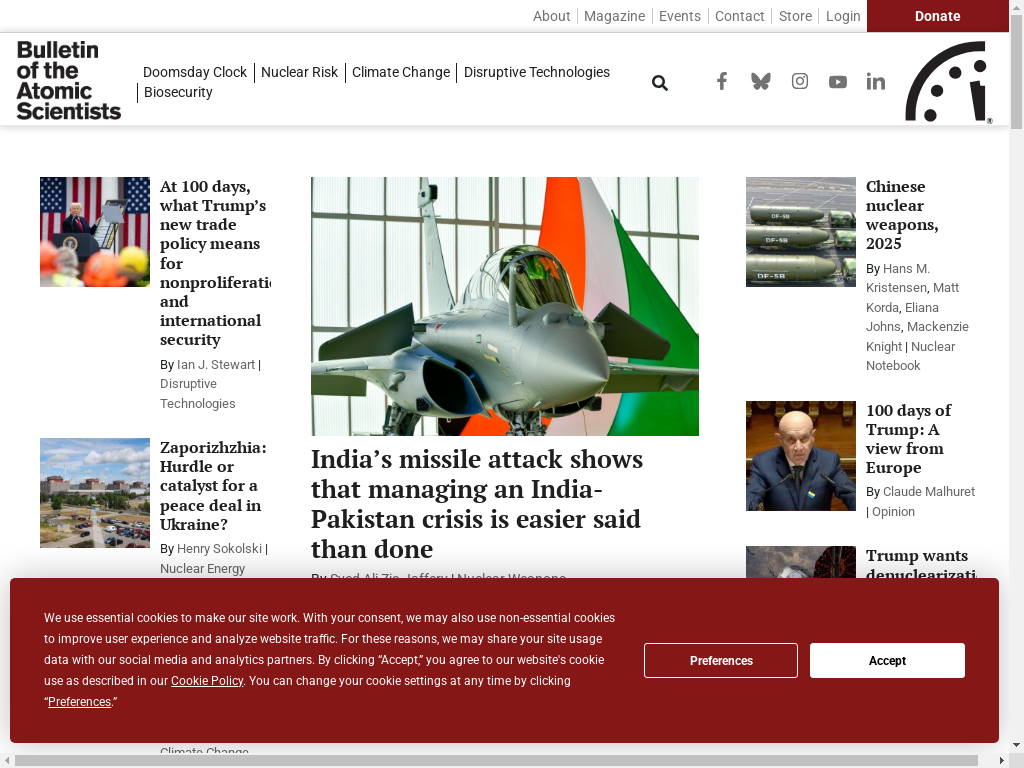The image size is (1024, 768).
Task: Click the Doomsday Clock logo icon
Action: pos(948,82)
